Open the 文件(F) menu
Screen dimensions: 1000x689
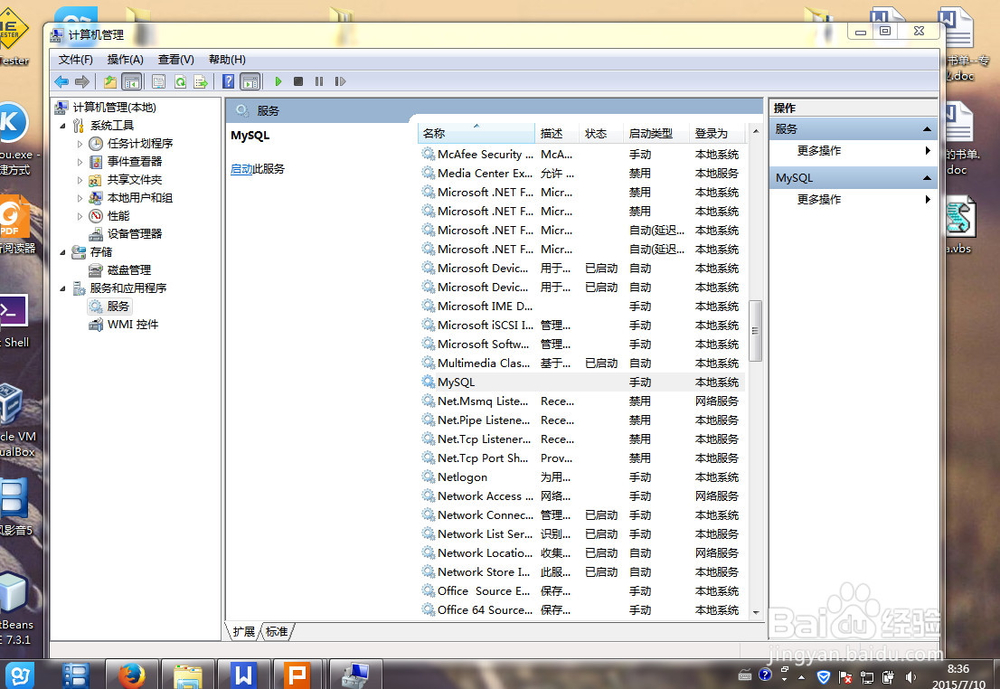coord(75,59)
